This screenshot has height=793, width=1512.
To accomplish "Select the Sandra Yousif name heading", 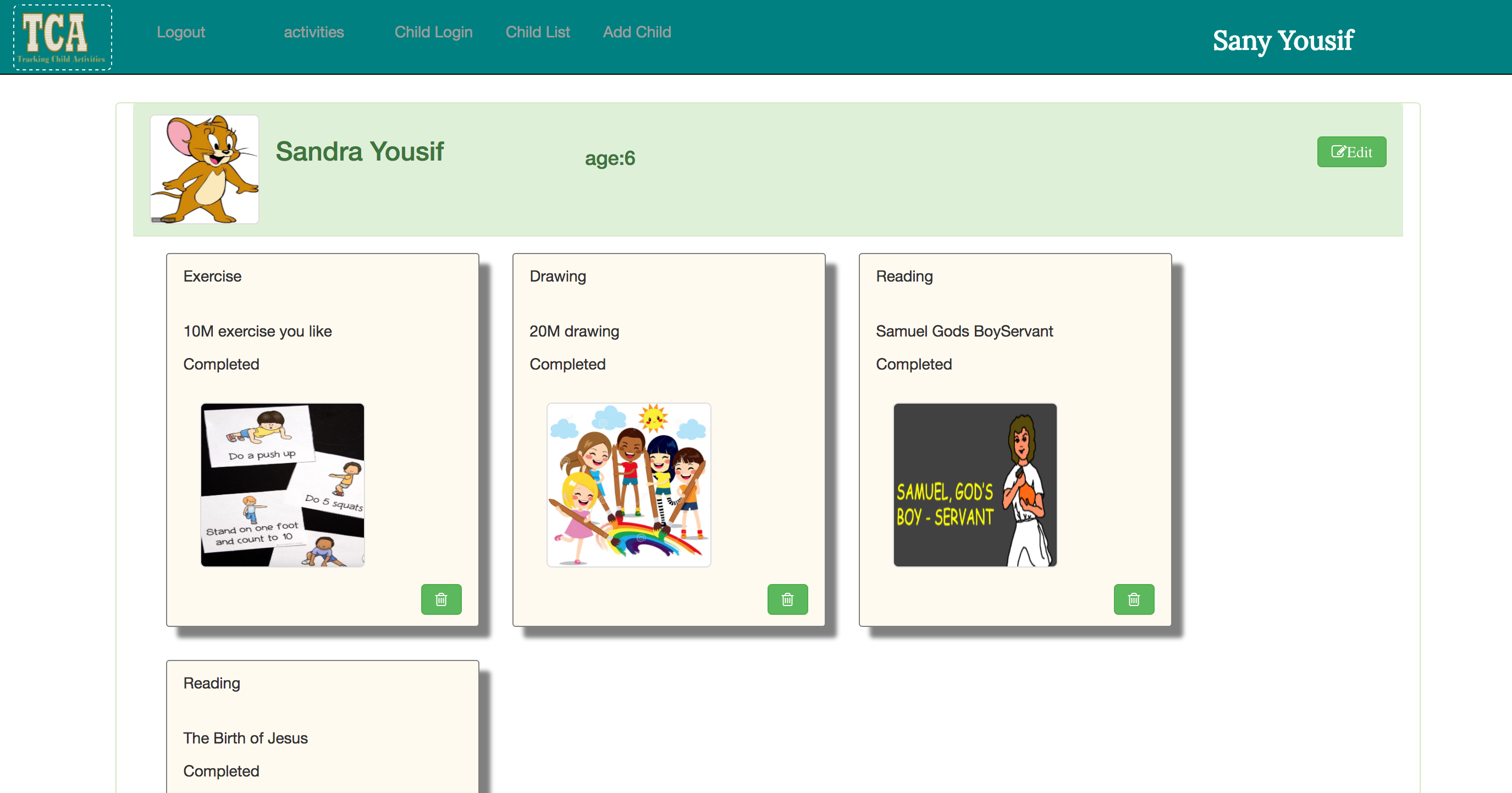I will pos(360,151).
